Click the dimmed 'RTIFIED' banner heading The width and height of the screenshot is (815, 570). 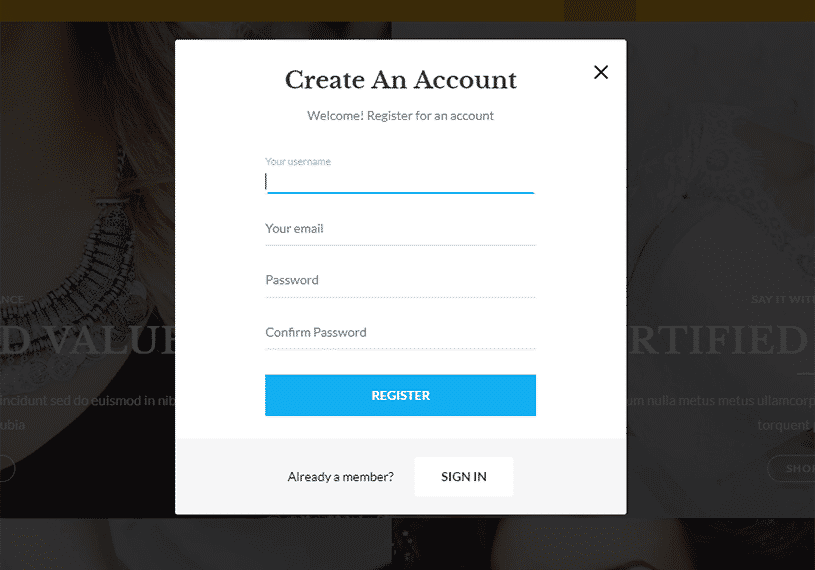pos(718,340)
